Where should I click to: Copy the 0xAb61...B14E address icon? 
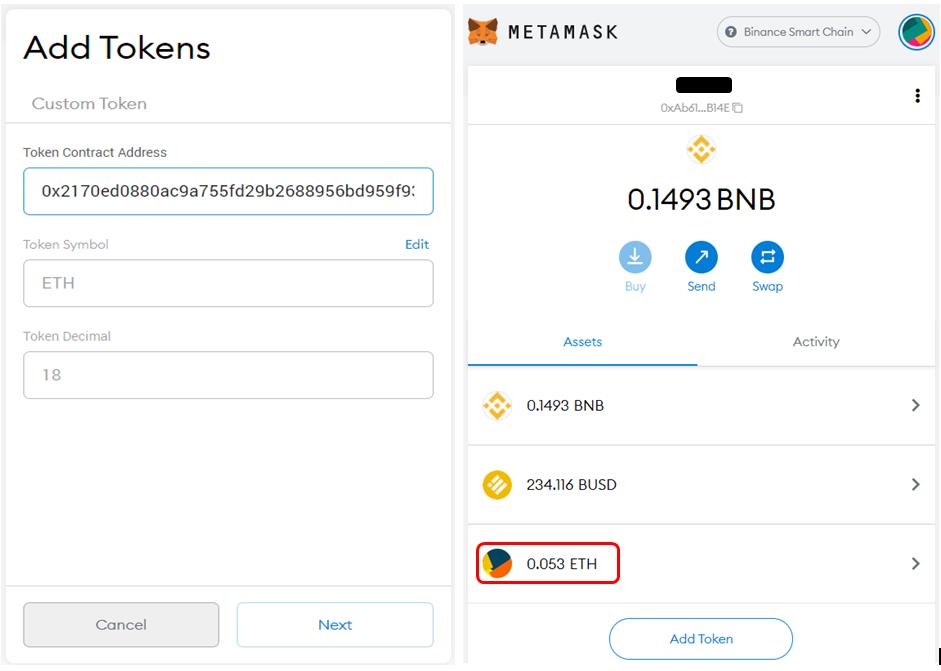(x=738, y=108)
